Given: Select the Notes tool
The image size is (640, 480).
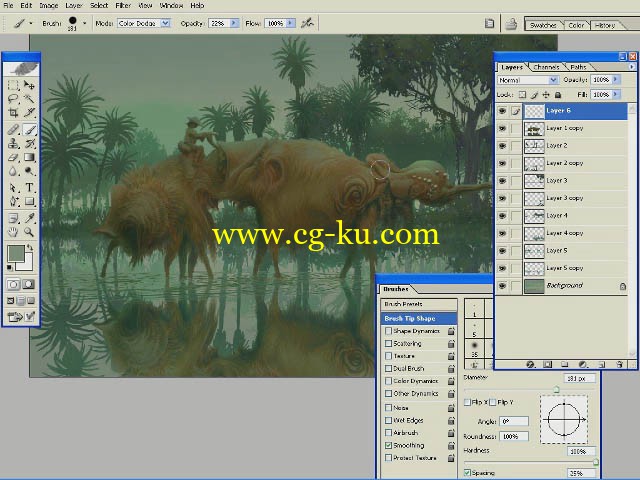Looking at the screenshot, I should pos(13,218).
